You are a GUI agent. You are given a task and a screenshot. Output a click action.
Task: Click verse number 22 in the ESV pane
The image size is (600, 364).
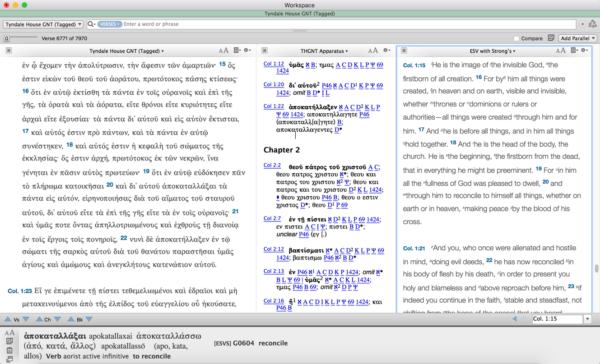tap(489, 260)
